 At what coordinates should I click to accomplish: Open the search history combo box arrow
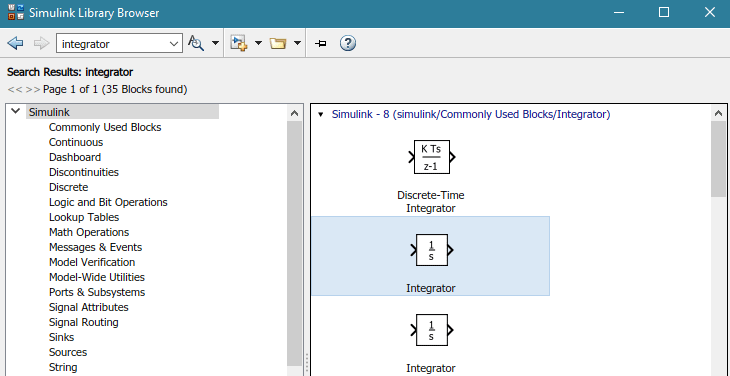[174, 44]
